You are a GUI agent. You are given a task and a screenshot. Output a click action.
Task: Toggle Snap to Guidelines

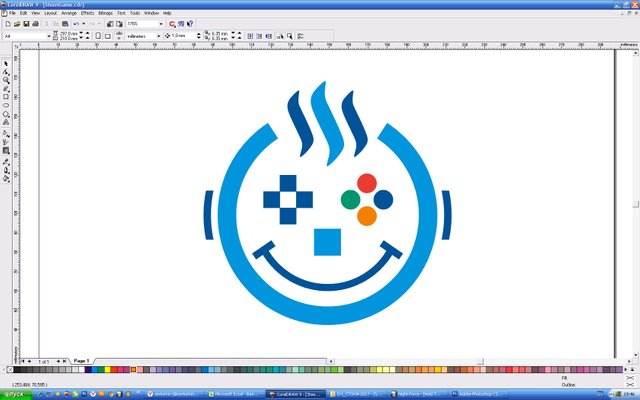tap(259, 36)
